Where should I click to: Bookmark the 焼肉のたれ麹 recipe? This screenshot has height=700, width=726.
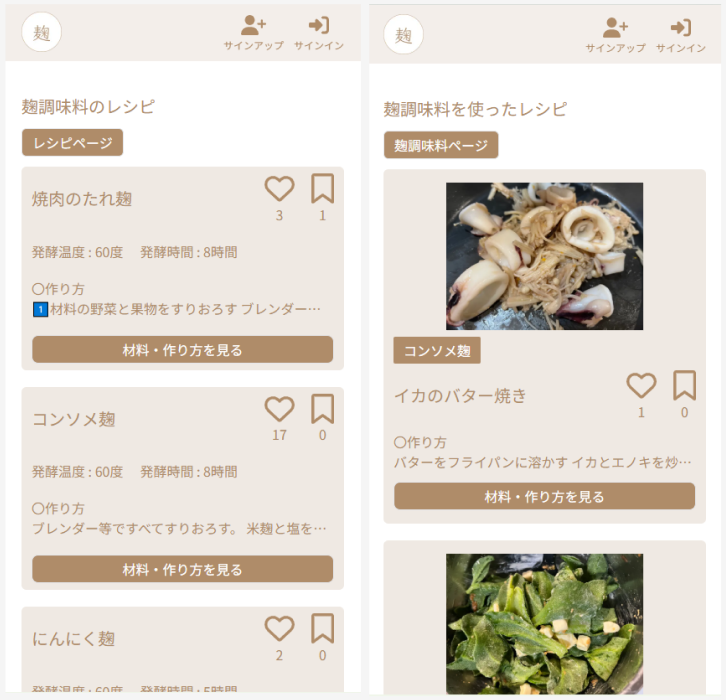pyautogui.click(x=322, y=188)
